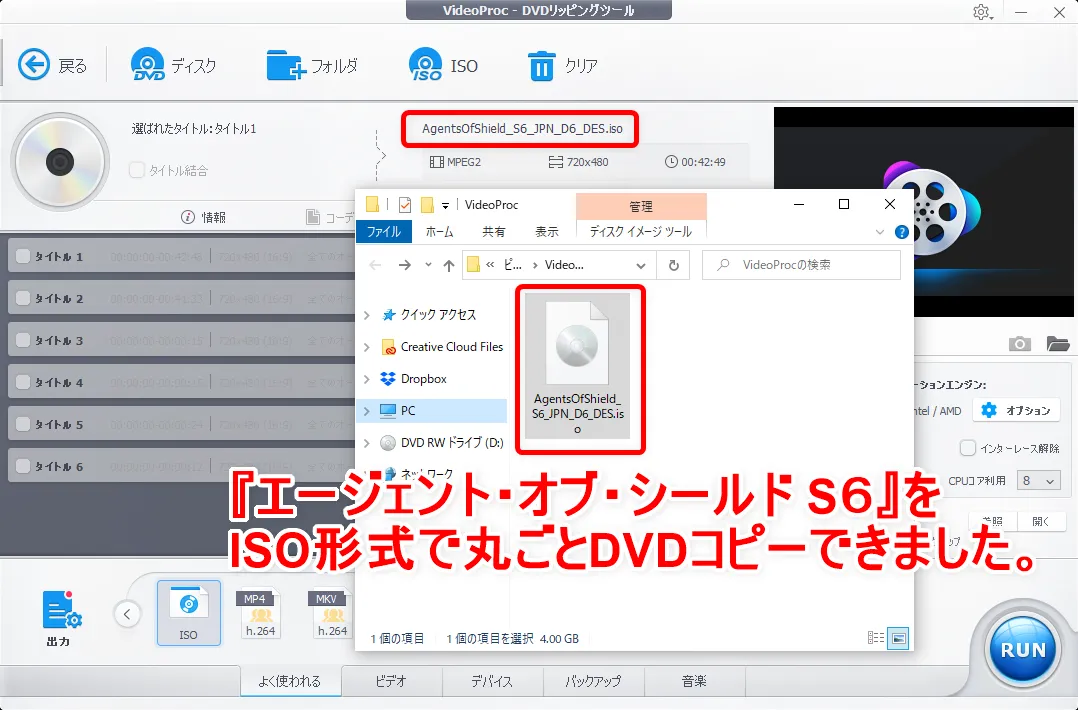Expand Creative Cloud Files node
This screenshot has width=1078, height=710.
[x=367, y=347]
